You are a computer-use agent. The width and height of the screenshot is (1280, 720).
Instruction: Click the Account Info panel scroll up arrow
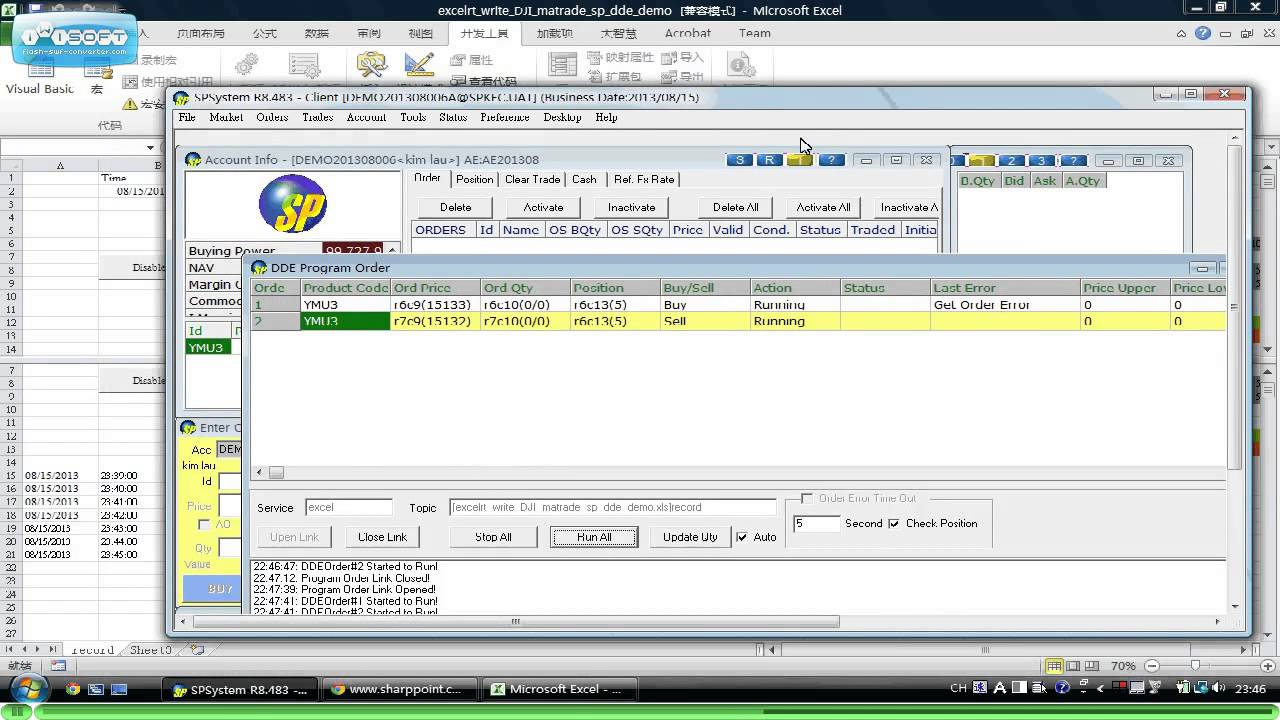tap(392, 250)
